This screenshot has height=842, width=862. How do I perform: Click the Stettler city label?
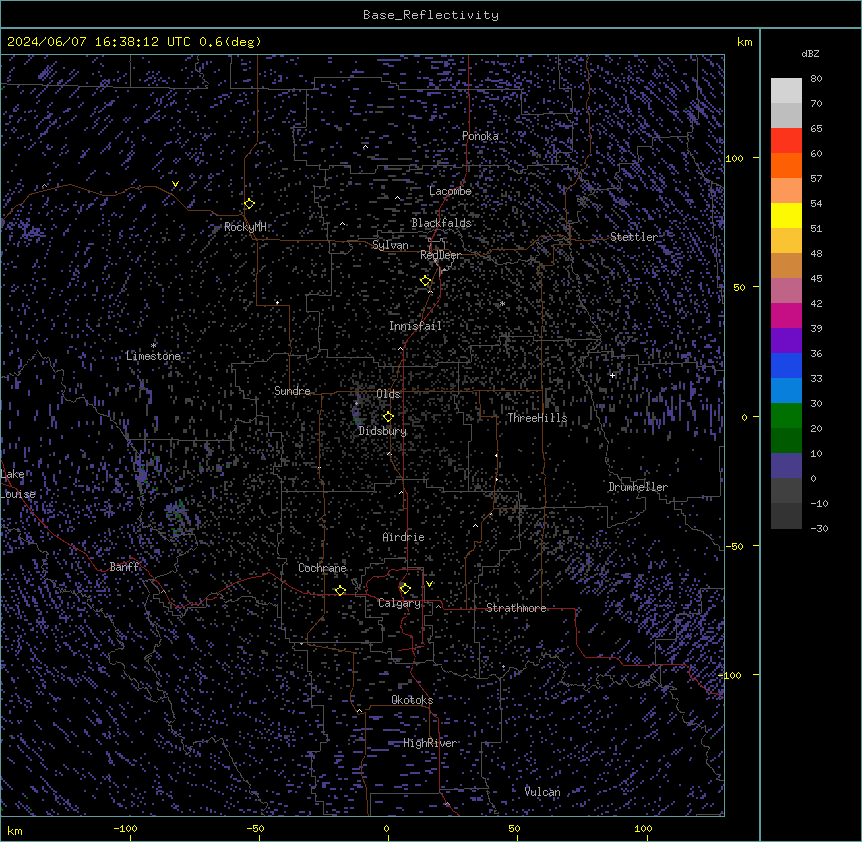[633, 237]
